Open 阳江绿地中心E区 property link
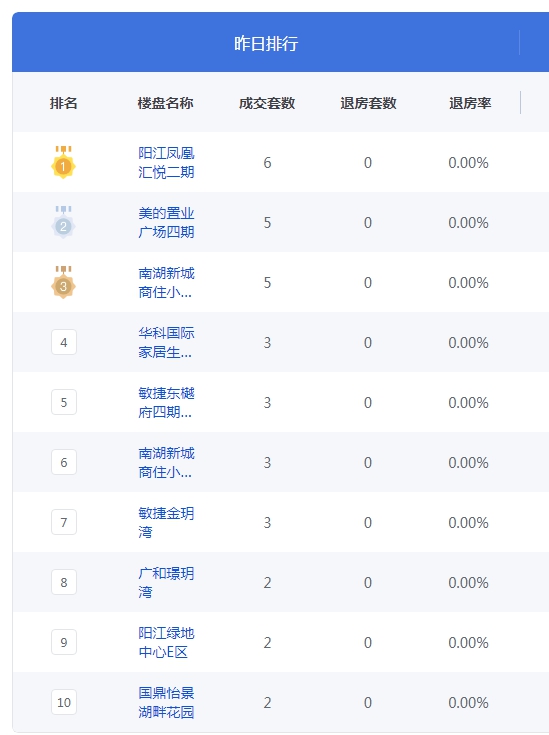Screen dimensions: 549x735 tap(166, 643)
